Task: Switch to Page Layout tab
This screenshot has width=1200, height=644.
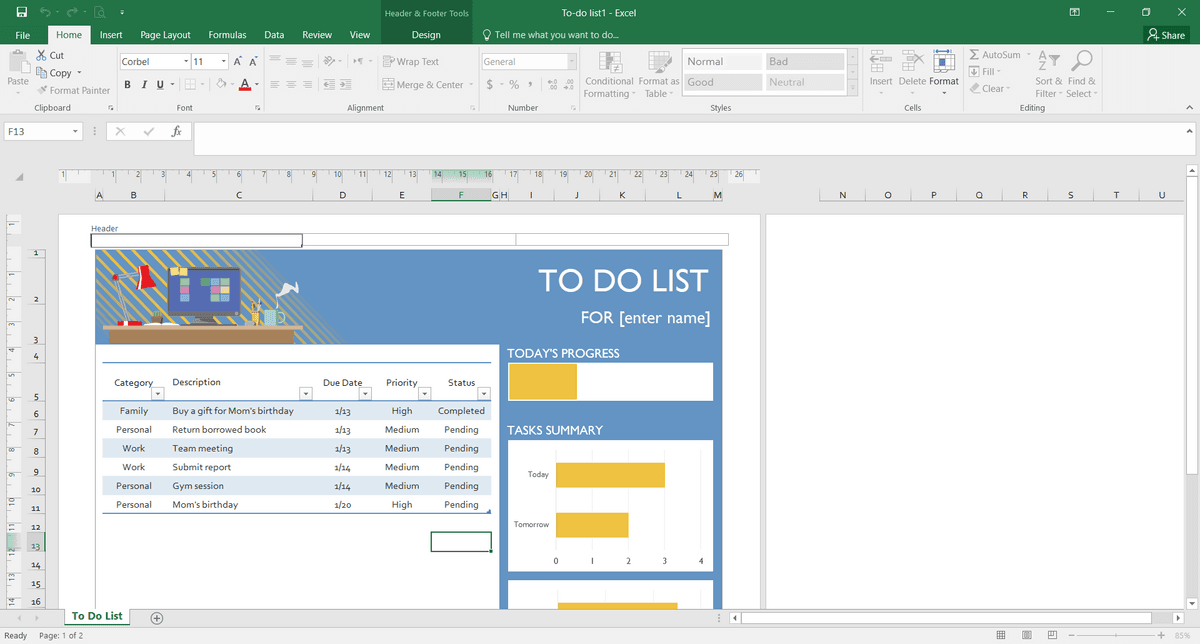Action: click(x=165, y=35)
